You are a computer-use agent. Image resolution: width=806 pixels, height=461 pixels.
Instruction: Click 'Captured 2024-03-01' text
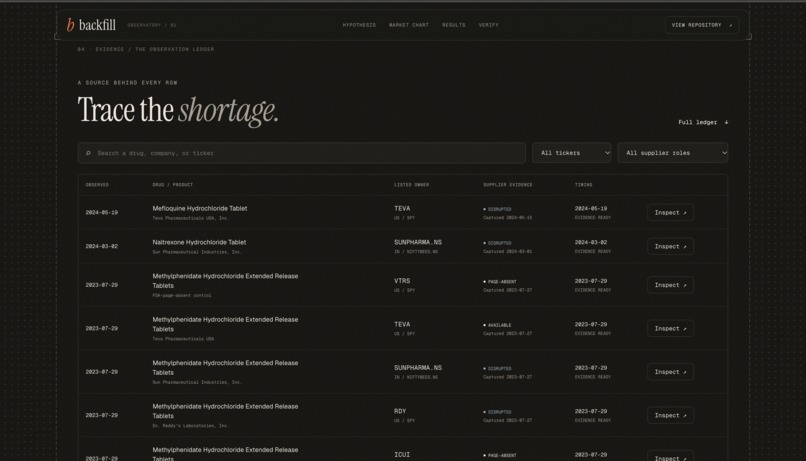507,252
